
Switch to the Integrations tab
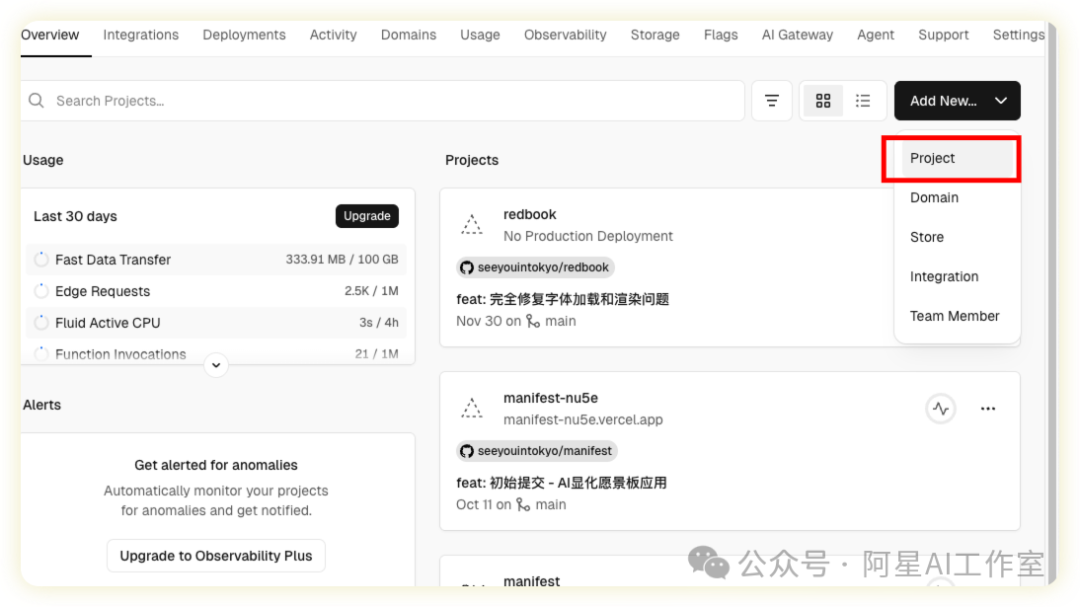tap(141, 35)
